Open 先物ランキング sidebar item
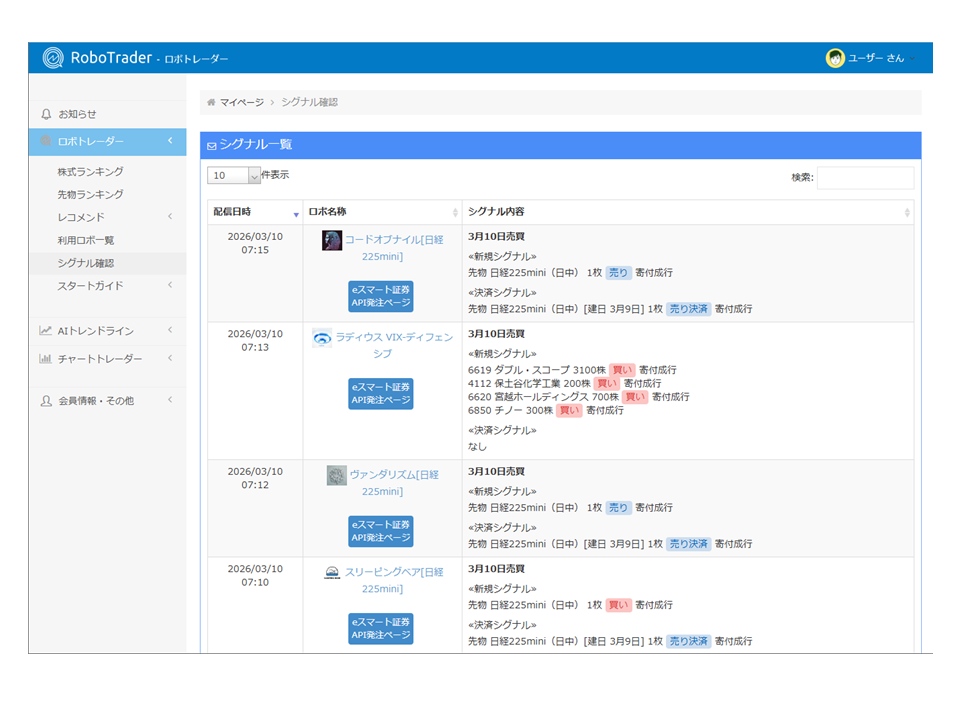Image resolution: width=960 pixels, height=720 pixels. click(91, 194)
